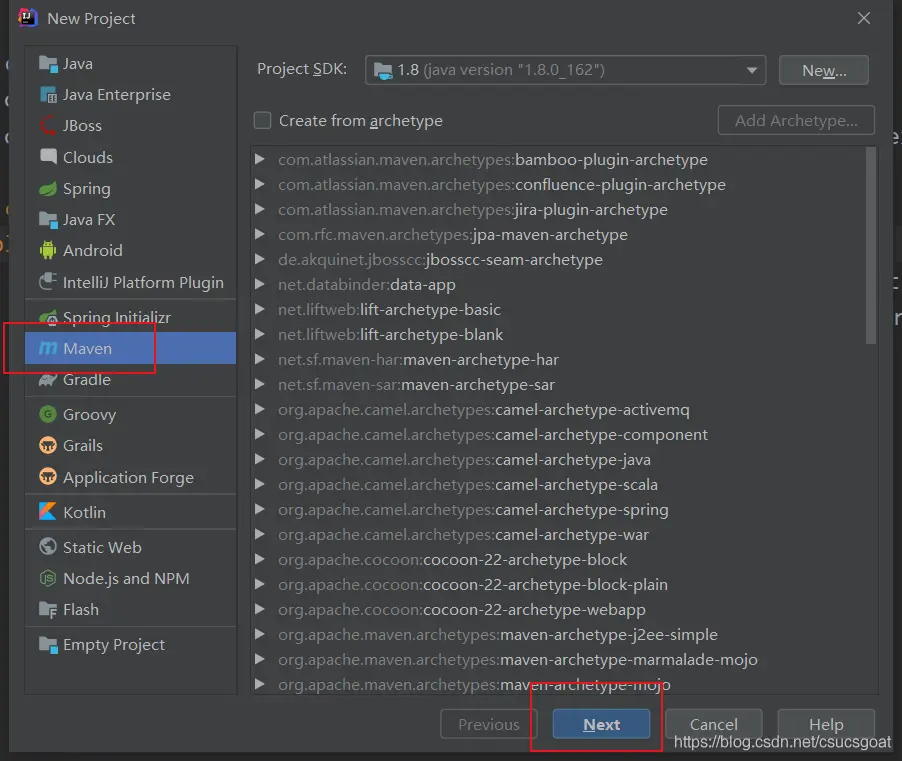Click the Application Forge icon
902x761 pixels.
48,477
